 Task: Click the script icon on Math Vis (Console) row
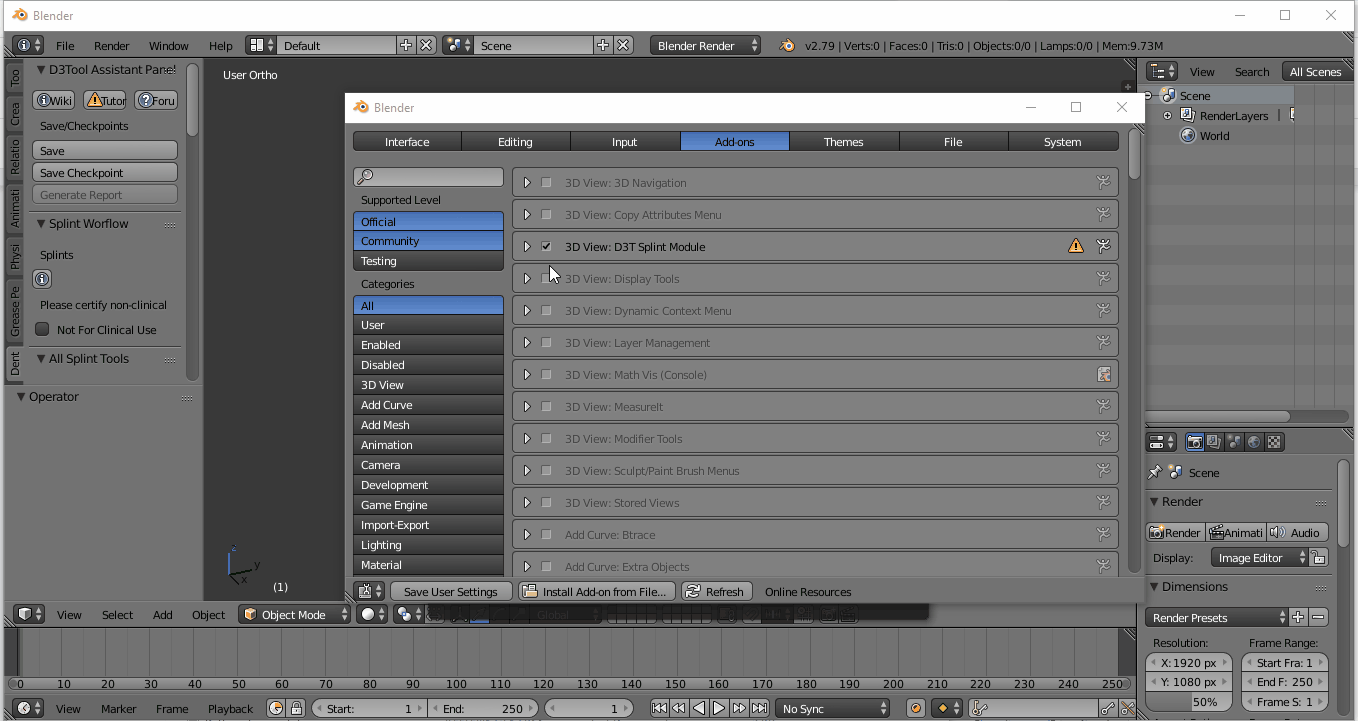[x=1103, y=374]
